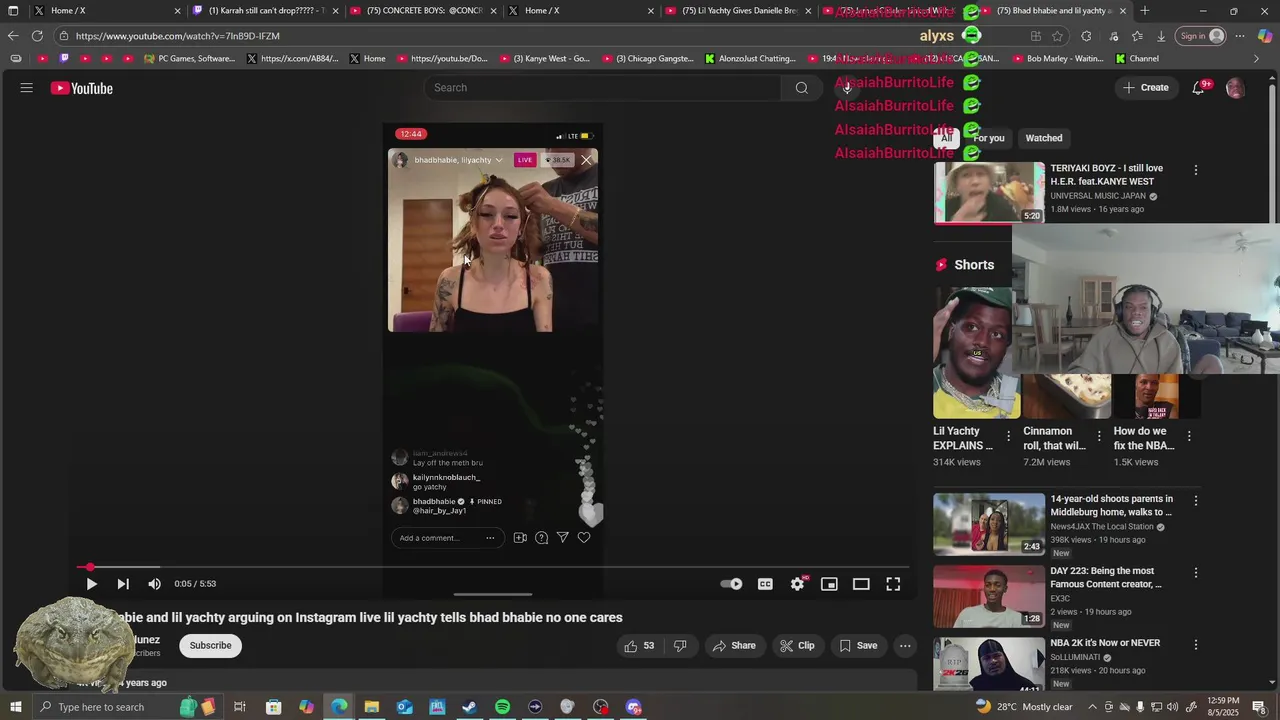The image size is (1280, 720).
Task: Open YouTube notifications bell
Action: point(1199,88)
